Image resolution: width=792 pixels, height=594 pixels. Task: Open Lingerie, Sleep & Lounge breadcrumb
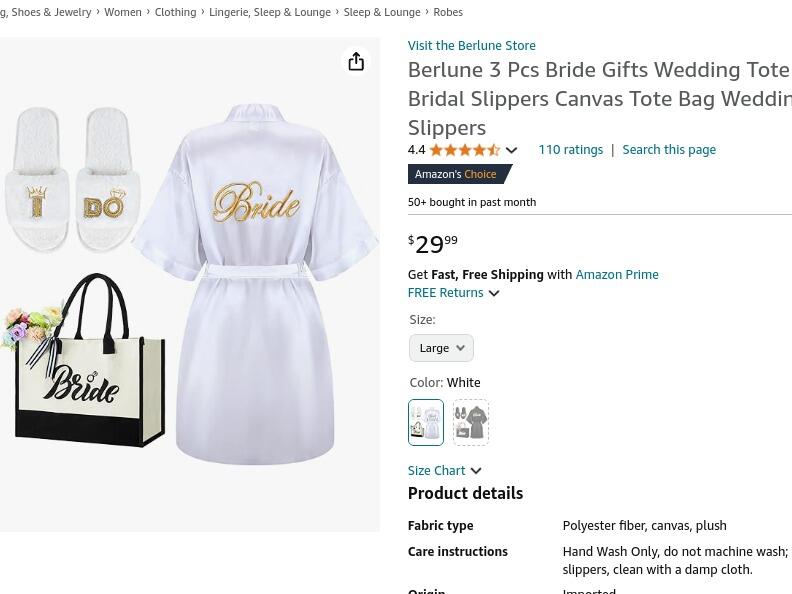point(270,12)
